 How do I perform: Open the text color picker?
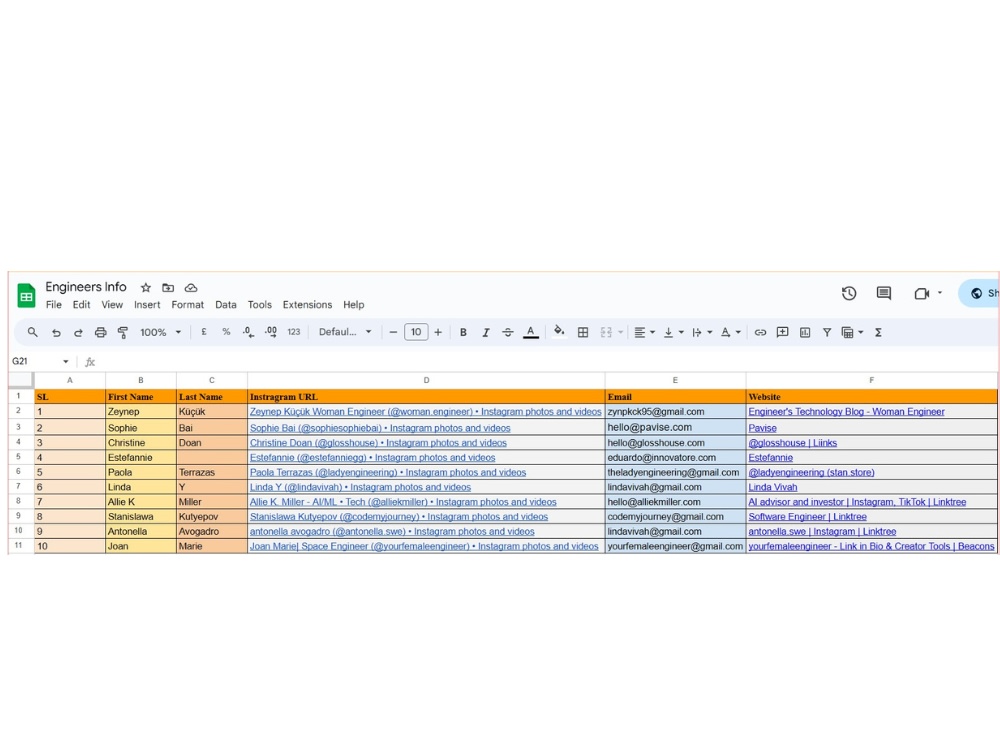coord(531,332)
